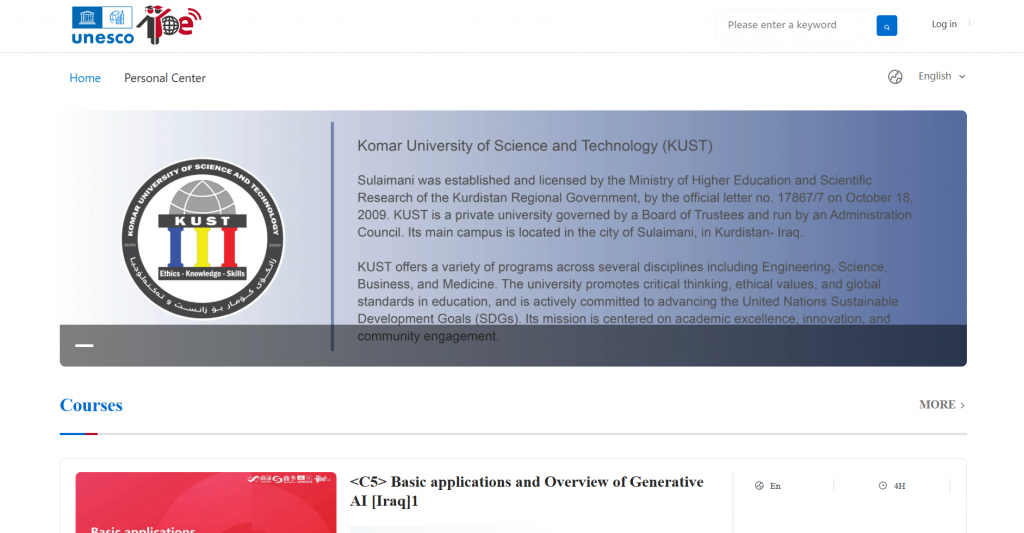Click the red IIOE graduate logo

tap(169, 24)
